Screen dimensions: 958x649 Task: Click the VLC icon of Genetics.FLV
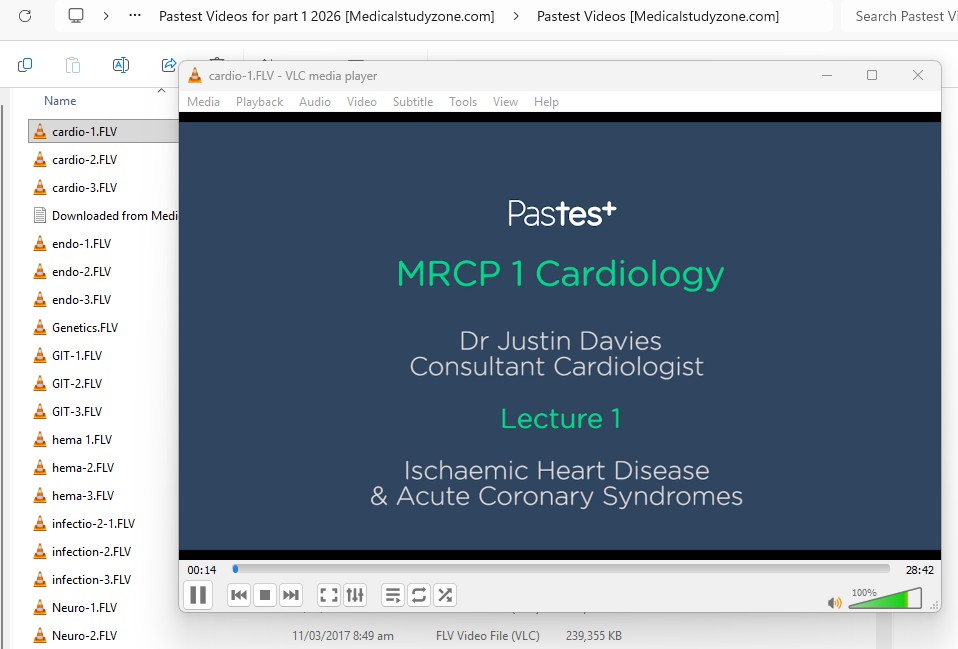click(x=40, y=328)
